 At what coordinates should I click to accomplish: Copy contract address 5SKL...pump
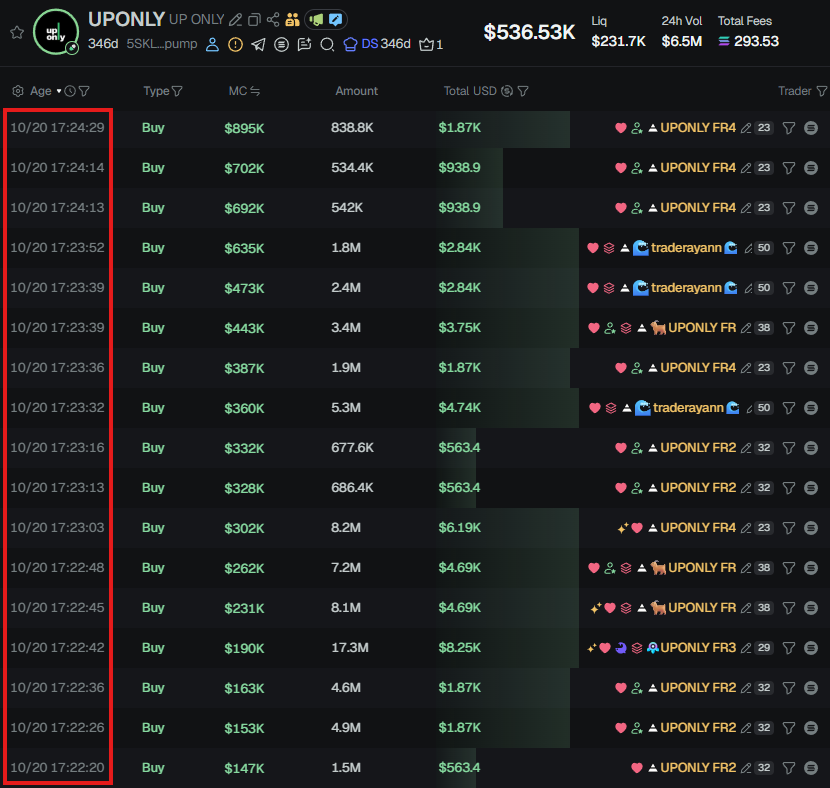pyautogui.click(x=162, y=44)
